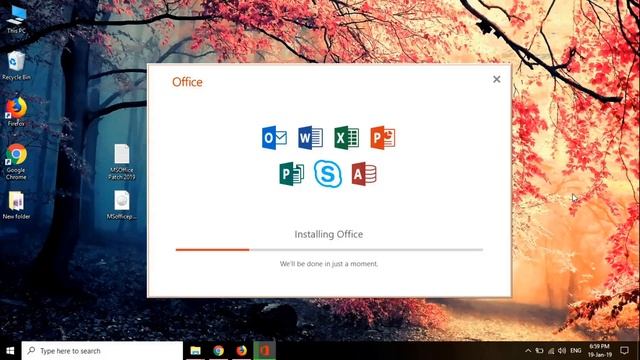Select Recycle Bin desktop icon

click(16, 66)
